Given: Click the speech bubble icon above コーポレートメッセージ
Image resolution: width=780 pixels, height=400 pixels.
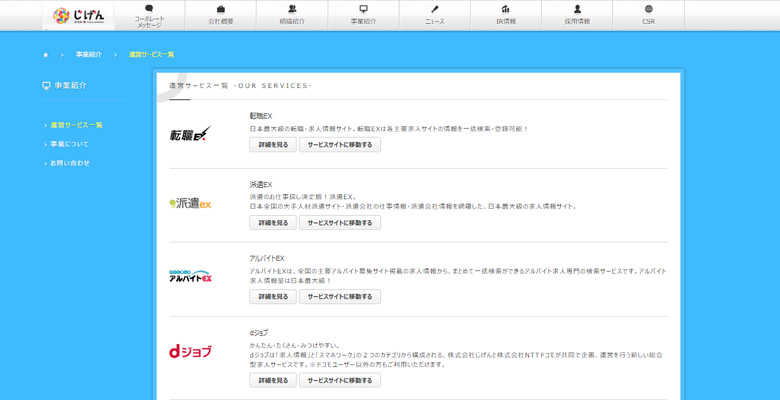Looking at the screenshot, I should (x=149, y=8).
